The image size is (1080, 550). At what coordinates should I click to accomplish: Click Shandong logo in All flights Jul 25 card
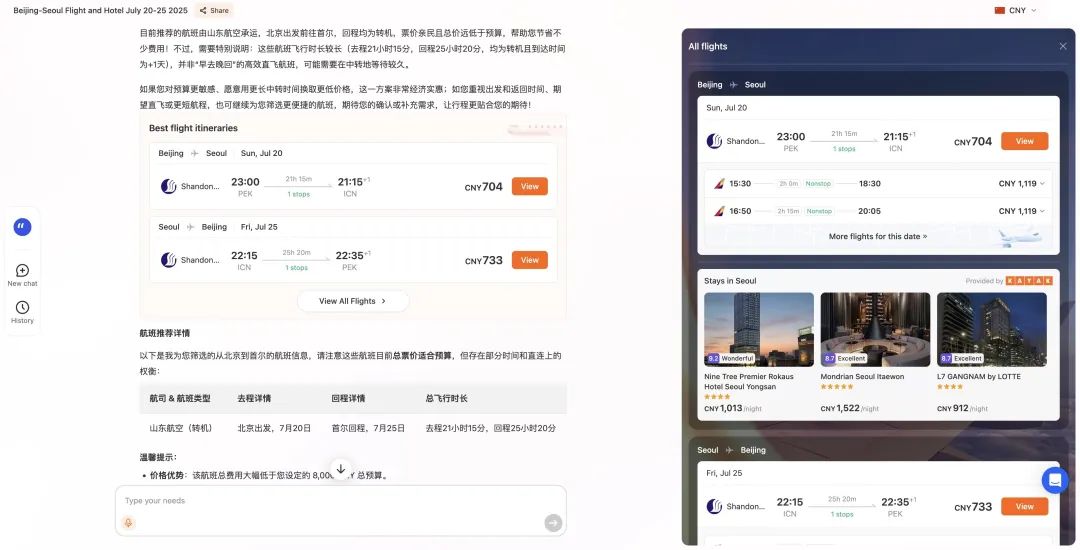click(714, 507)
